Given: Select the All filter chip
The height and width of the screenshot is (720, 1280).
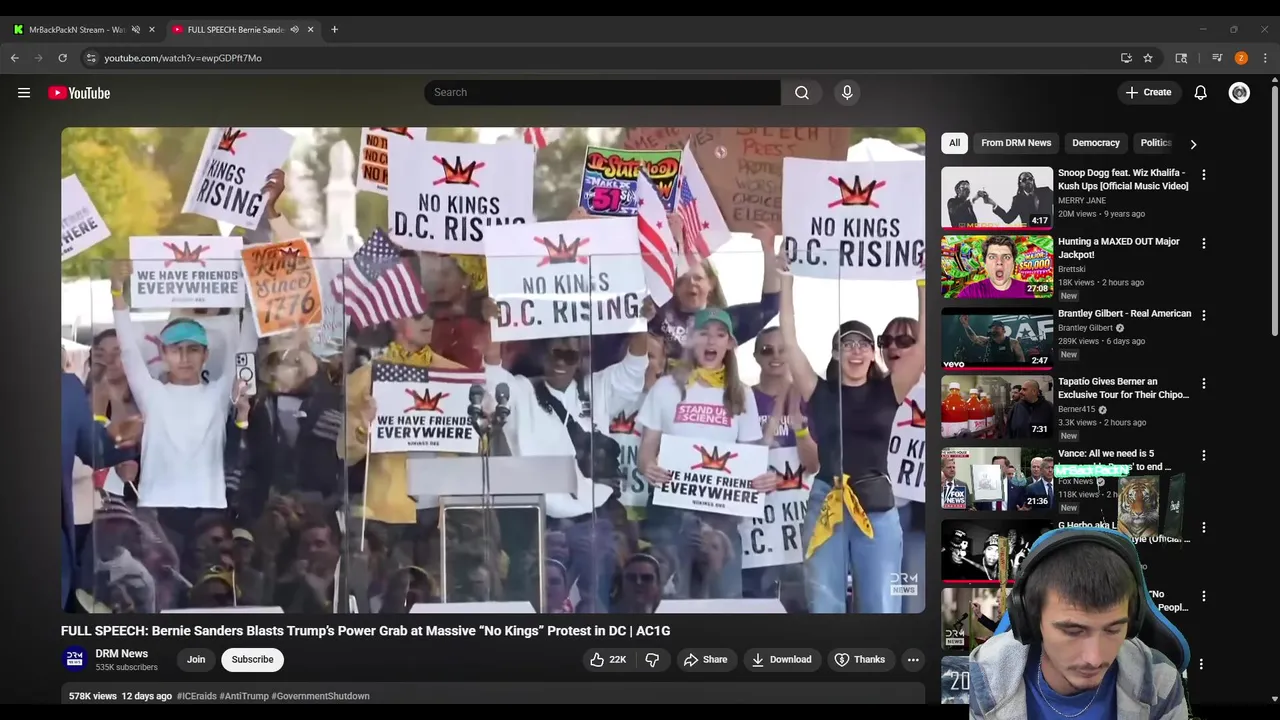Looking at the screenshot, I should 954,143.
